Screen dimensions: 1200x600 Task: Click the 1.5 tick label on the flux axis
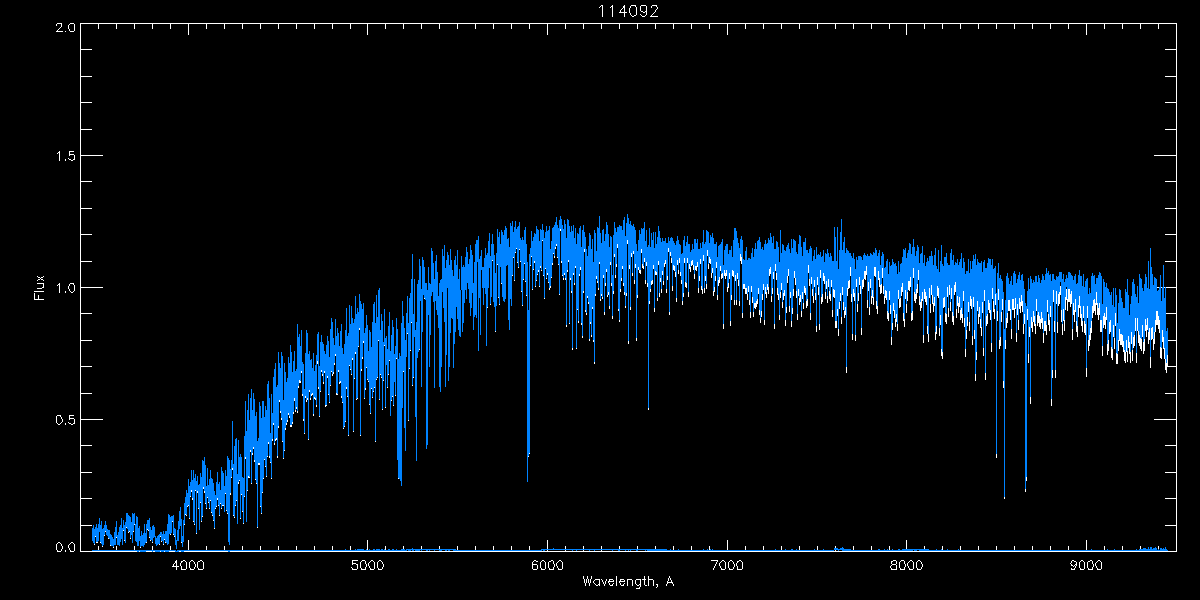pos(65,157)
